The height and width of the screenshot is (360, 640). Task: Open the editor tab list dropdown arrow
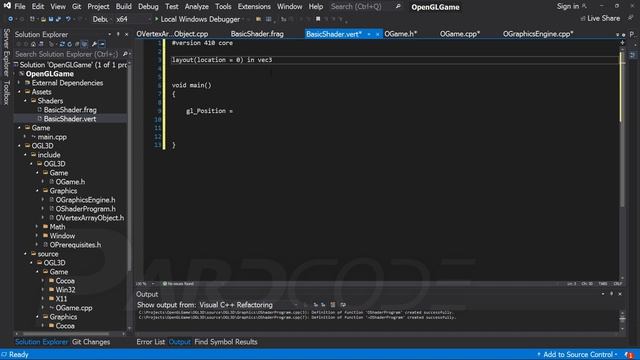pos(618,35)
